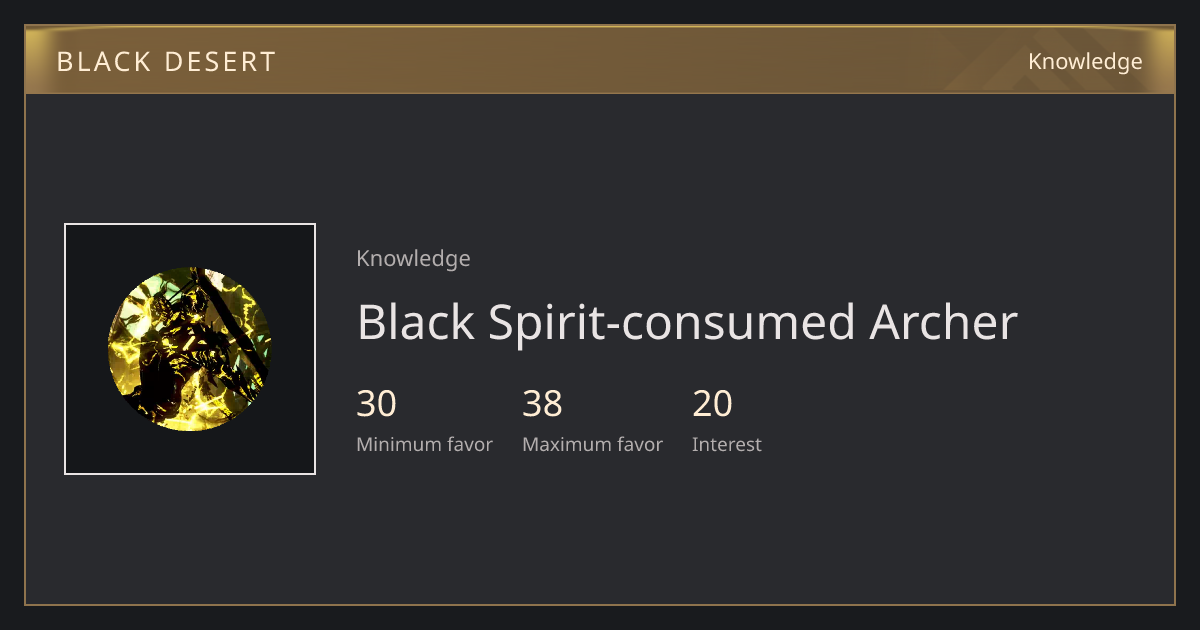Click the Minimum favor label
Screen dimensions: 1200x630
click(424, 444)
